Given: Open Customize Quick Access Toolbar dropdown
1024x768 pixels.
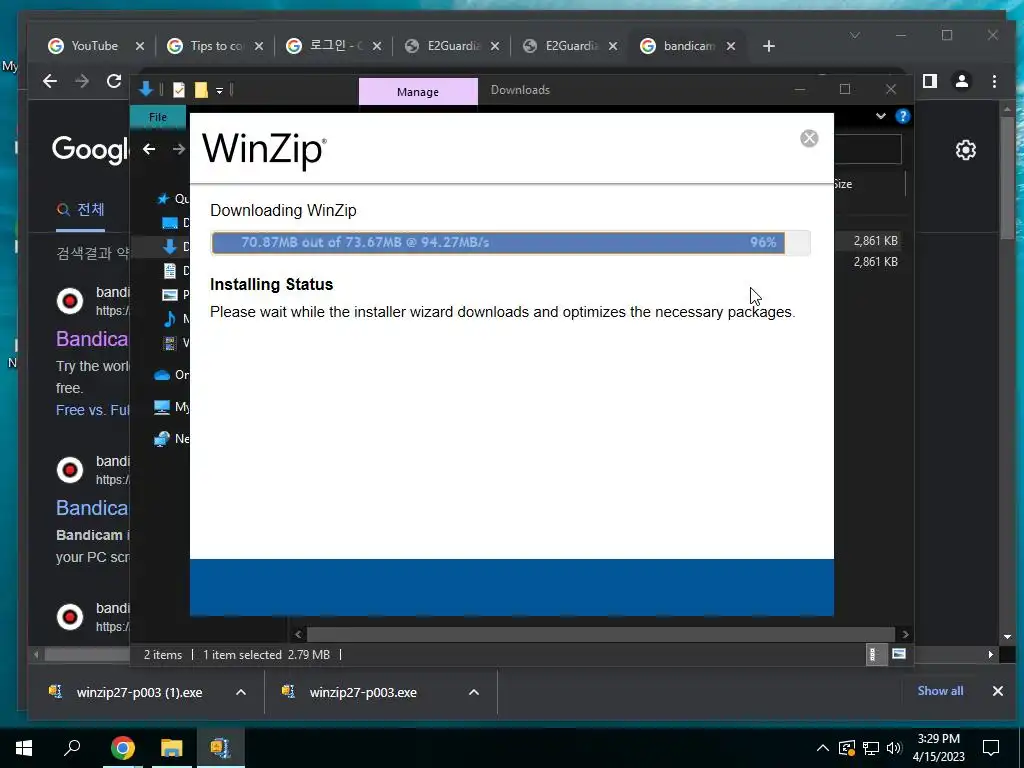Looking at the screenshot, I should pos(219,90).
